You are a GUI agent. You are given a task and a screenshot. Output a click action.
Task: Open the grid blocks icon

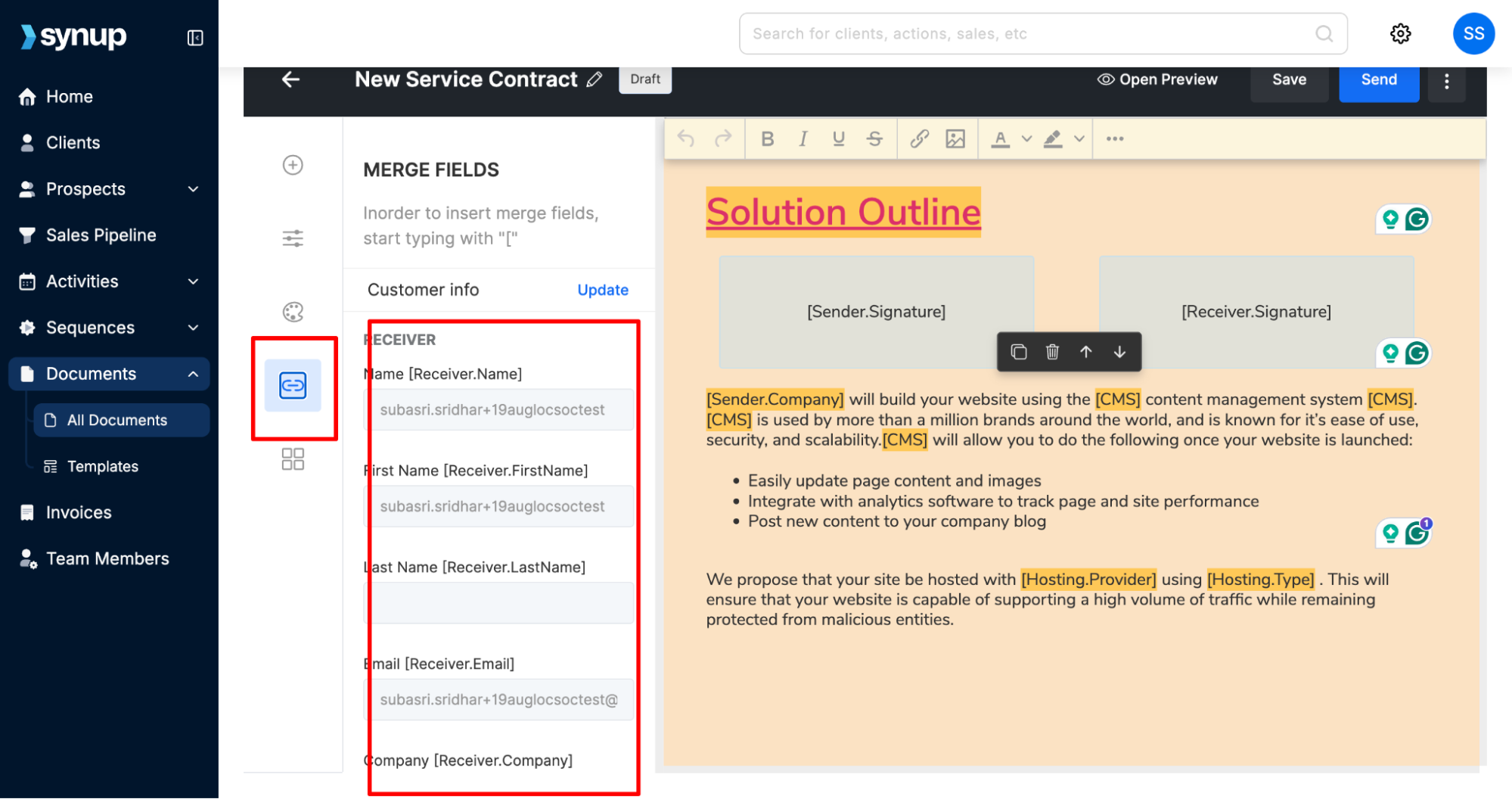pos(293,459)
